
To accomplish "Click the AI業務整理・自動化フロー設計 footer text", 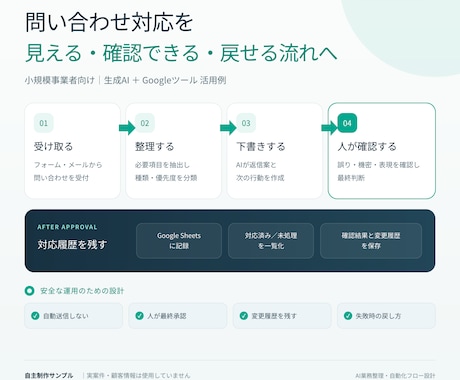I will 395,376.
